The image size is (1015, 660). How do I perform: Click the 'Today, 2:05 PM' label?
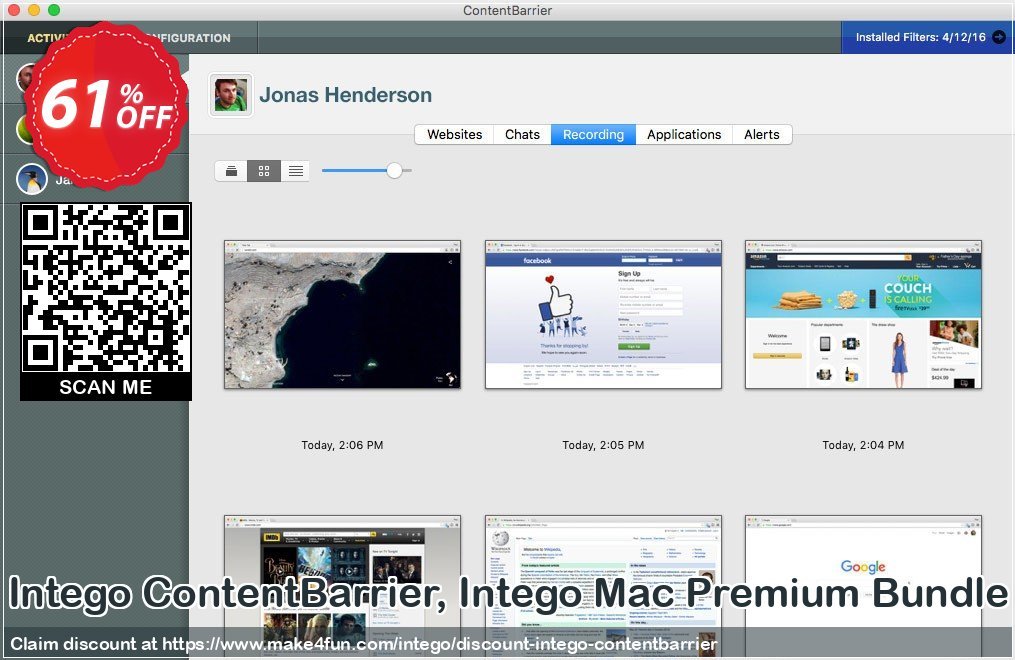[x=603, y=445]
